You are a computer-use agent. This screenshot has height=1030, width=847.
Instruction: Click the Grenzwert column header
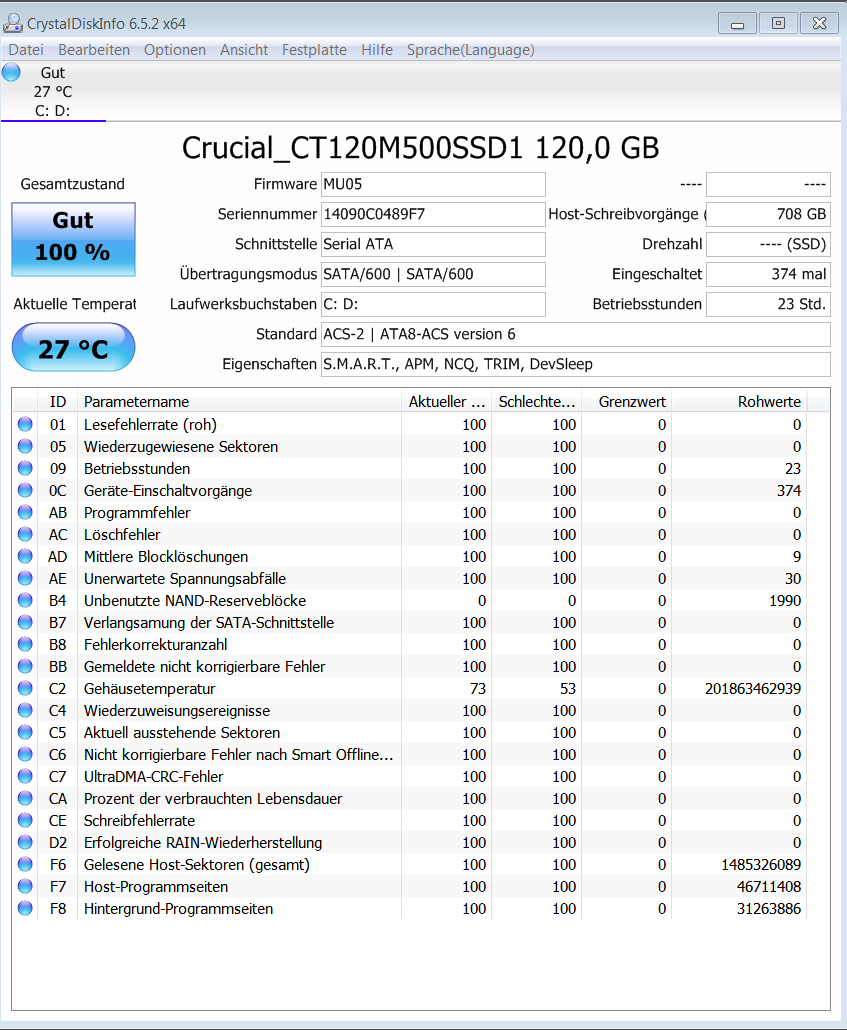point(626,401)
